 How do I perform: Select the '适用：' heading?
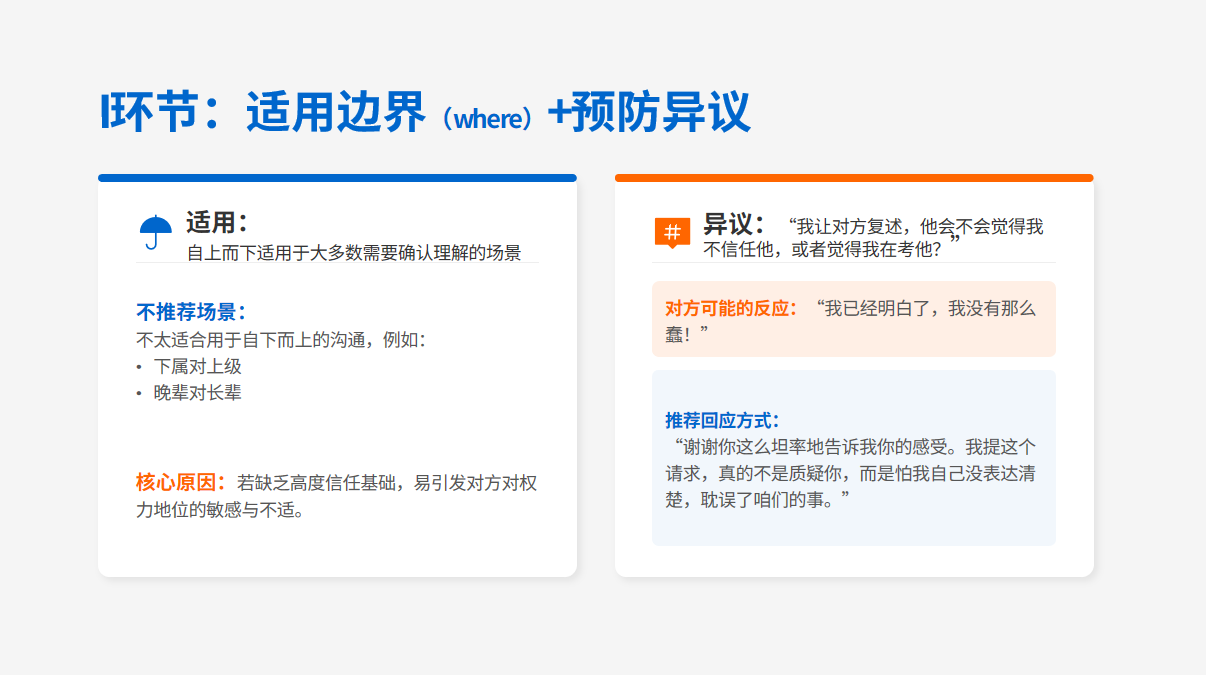click(x=216, y=222)
